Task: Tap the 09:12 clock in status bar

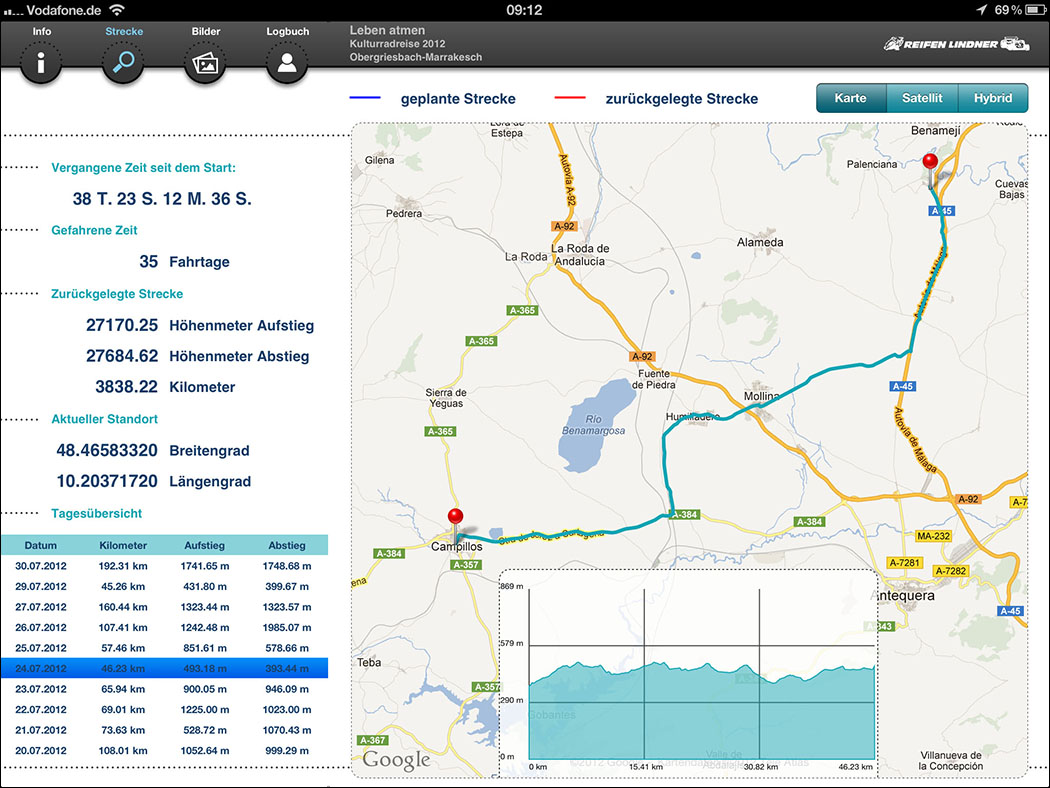Action: click(524, 10)
